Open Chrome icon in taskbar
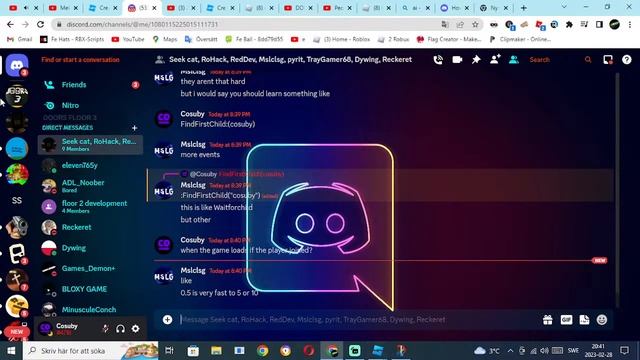The height and width of the screenshot is (360, 640). (262, 351)
